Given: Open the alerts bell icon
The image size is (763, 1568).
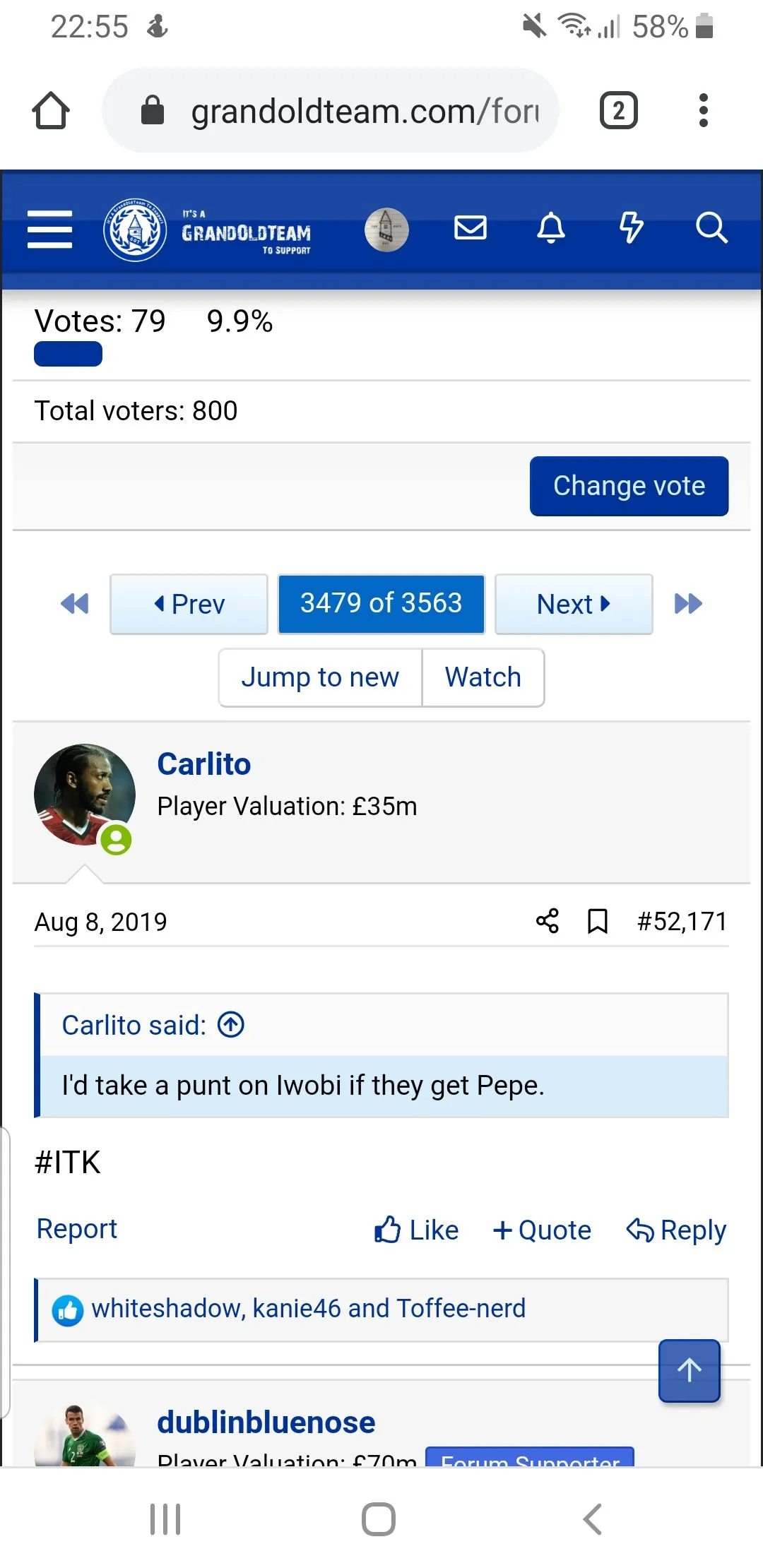Looking at the screenshot, I should 551,228.
